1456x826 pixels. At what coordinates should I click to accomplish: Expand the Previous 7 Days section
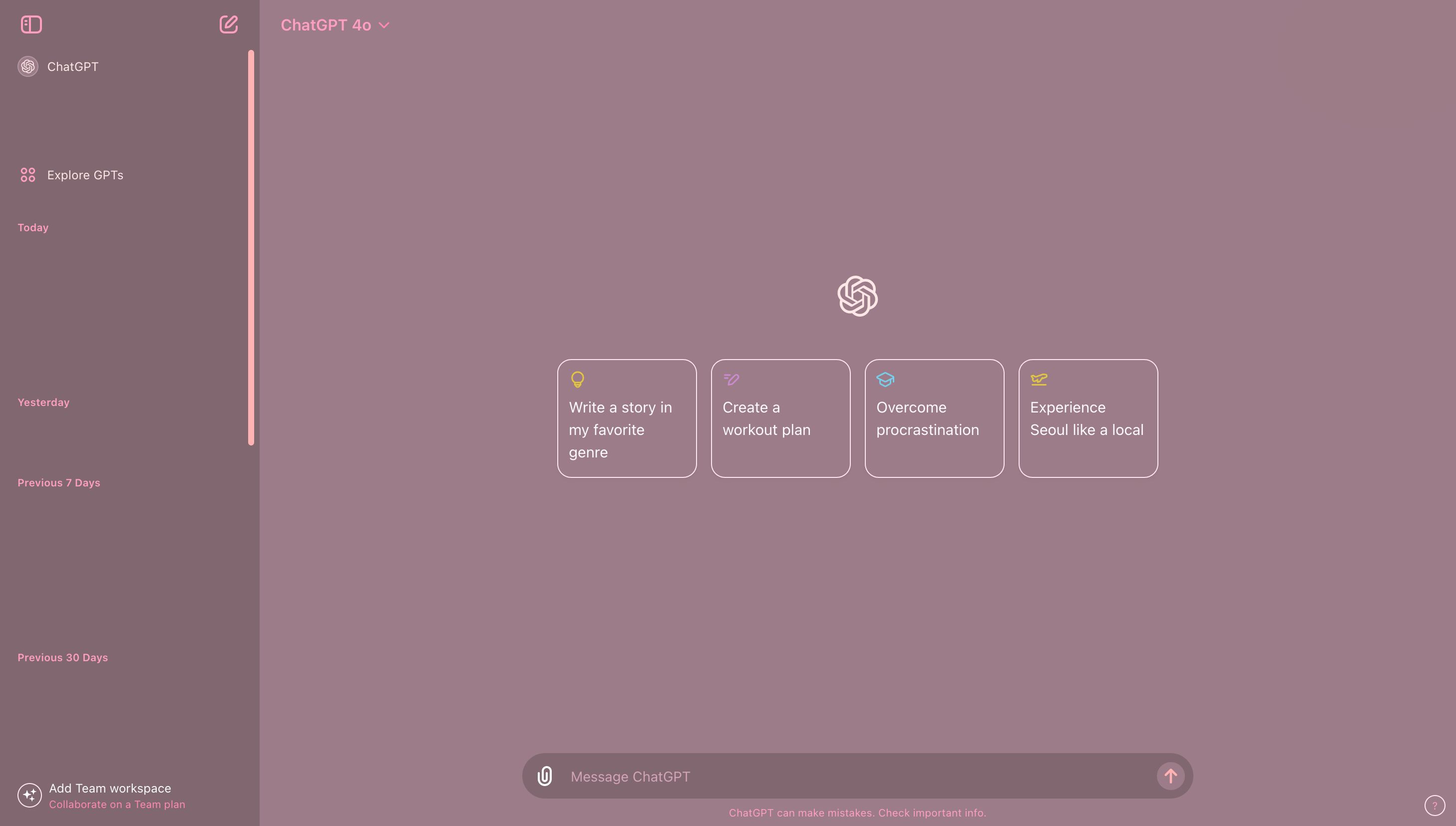tap(58, 483)
